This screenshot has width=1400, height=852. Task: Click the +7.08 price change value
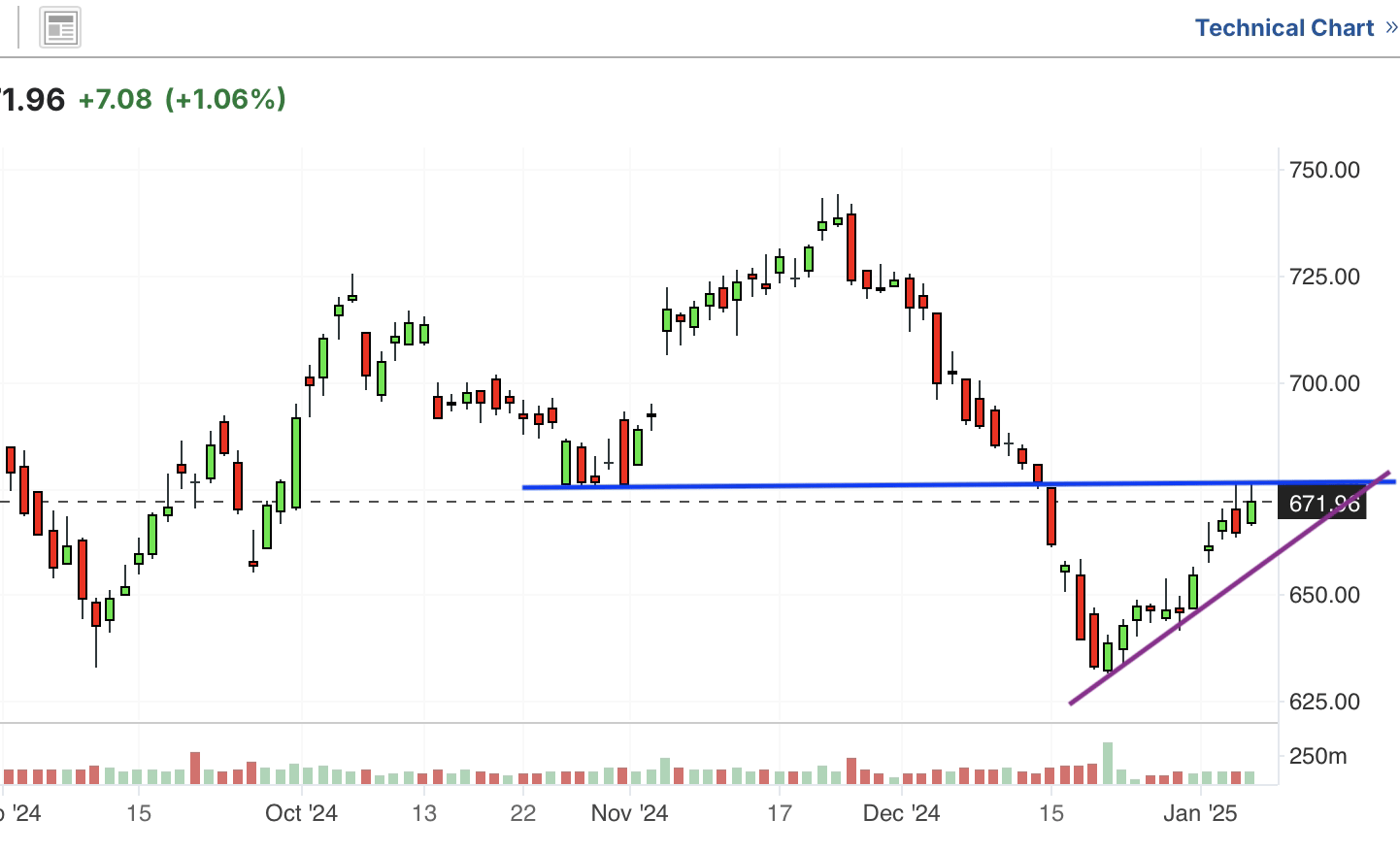click(x=115, y=99)
